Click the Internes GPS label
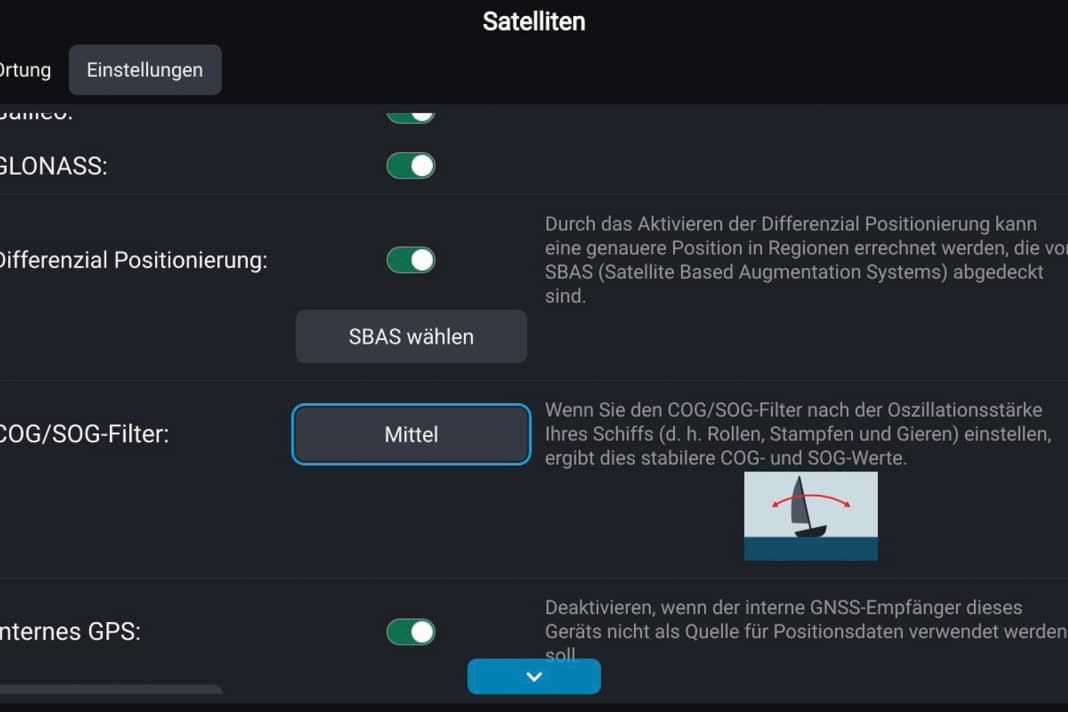Viewport: 1068px width, 712px height. (70, 632)
